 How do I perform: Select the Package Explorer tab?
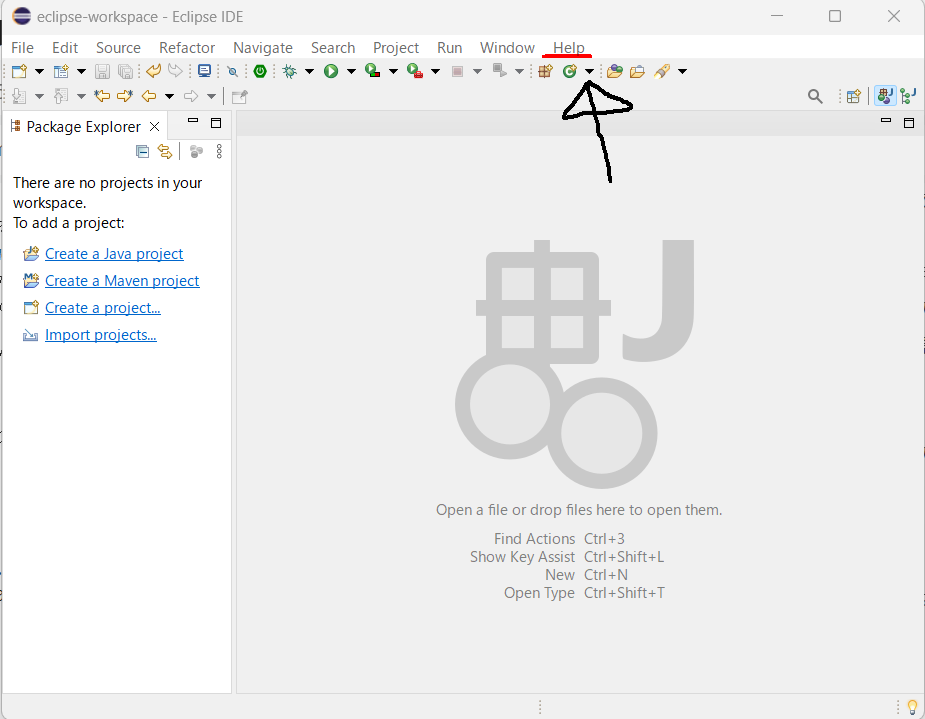click(83, 126)
